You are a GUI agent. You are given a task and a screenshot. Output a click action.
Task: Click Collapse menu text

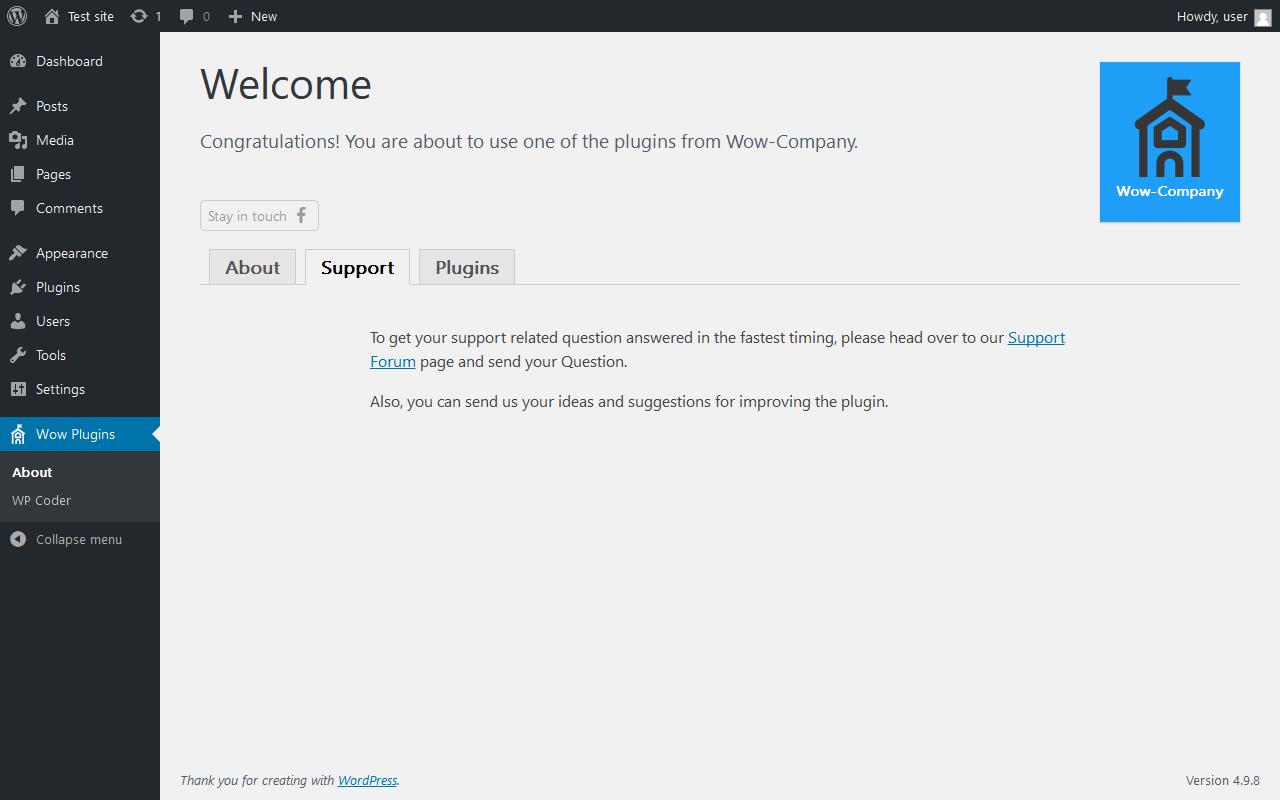point(79,539)
